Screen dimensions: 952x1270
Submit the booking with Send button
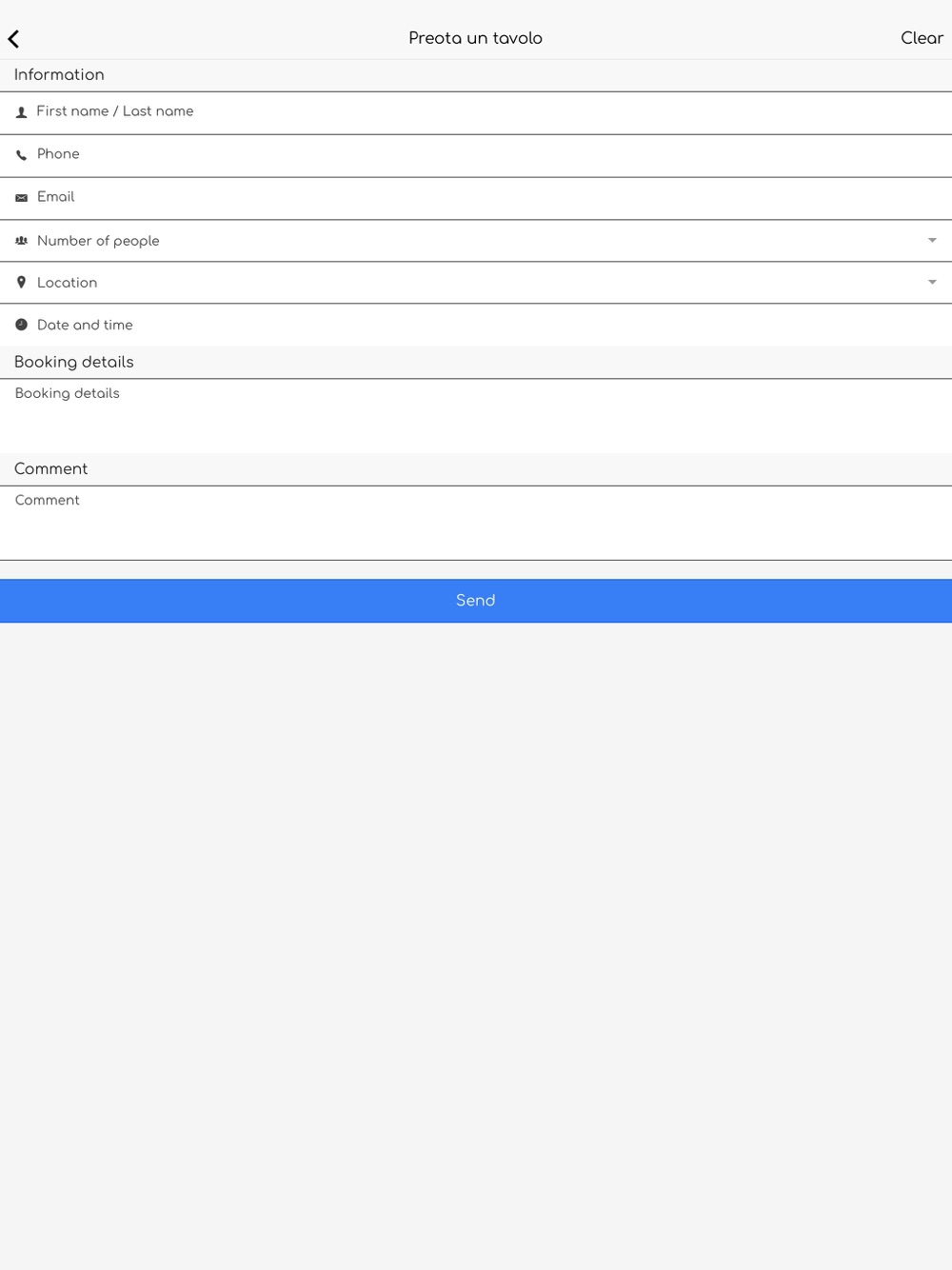click(x=476, y=601)
